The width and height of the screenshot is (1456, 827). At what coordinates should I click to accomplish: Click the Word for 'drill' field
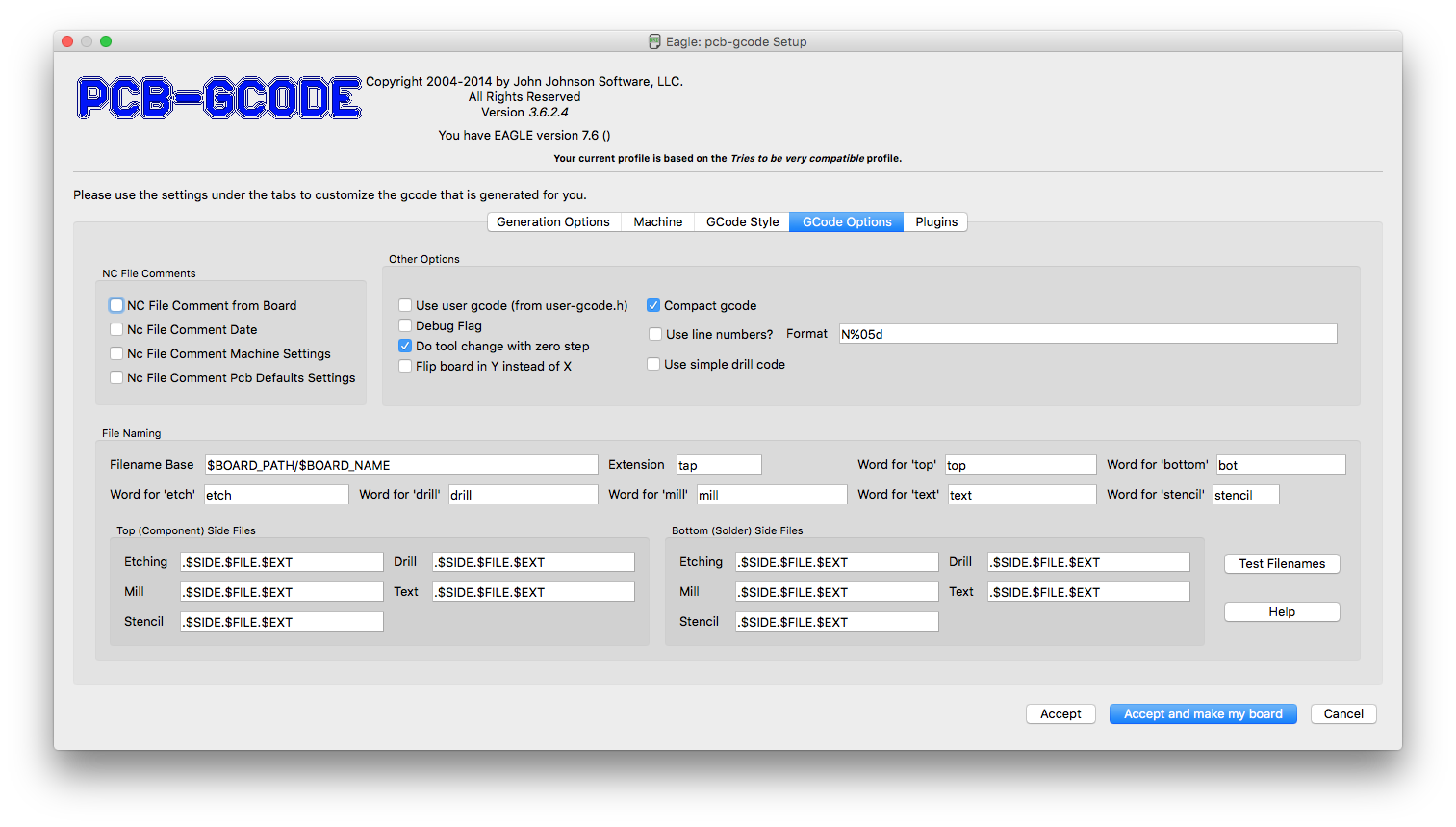click(524, 495)
